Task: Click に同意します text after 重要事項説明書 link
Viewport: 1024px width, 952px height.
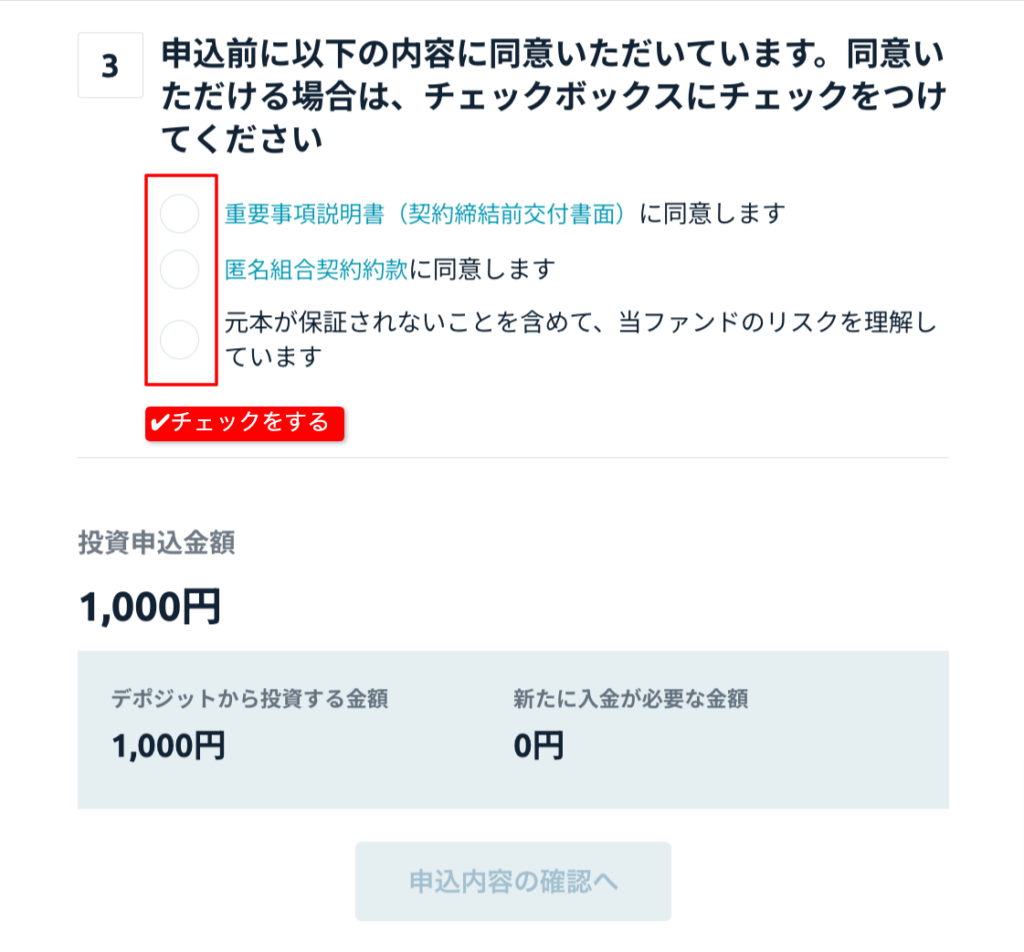Action: 711,214
